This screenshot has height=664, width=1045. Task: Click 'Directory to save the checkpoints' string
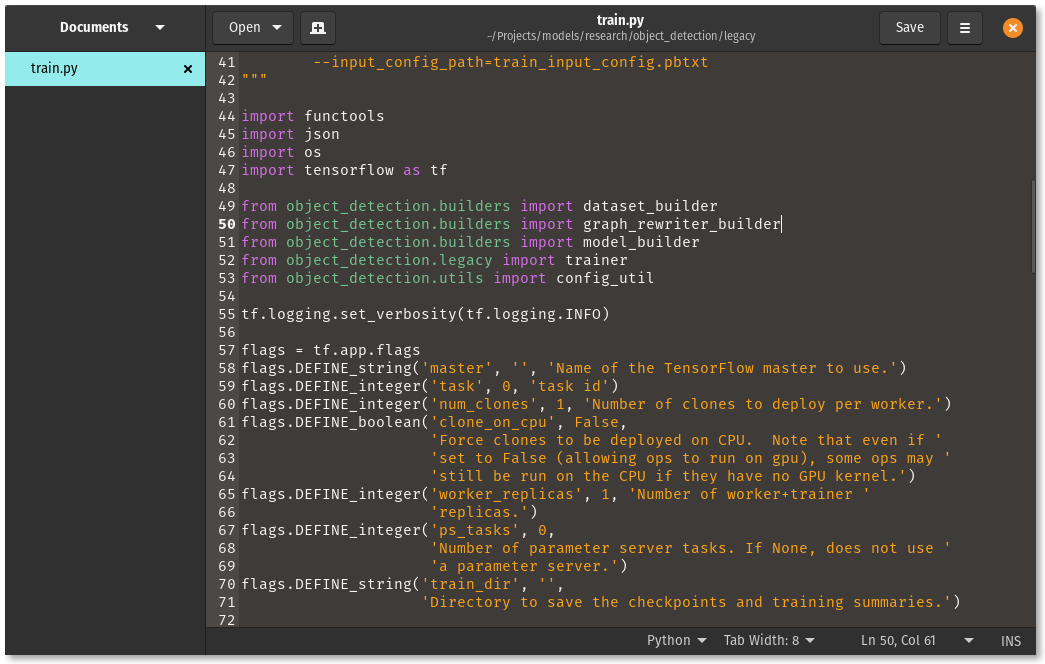686,602
